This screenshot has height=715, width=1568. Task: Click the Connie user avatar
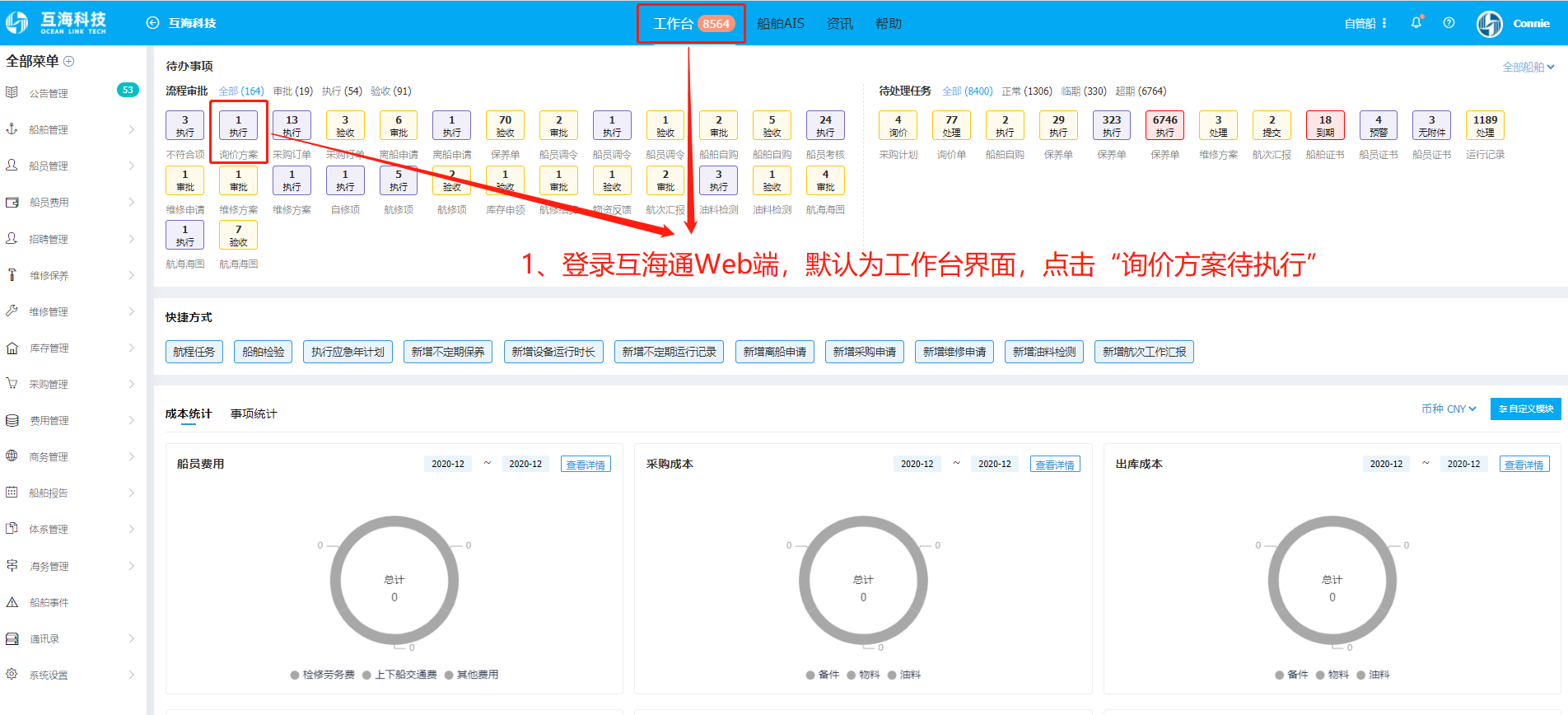pyautogui.click(x=1489, y=23)
